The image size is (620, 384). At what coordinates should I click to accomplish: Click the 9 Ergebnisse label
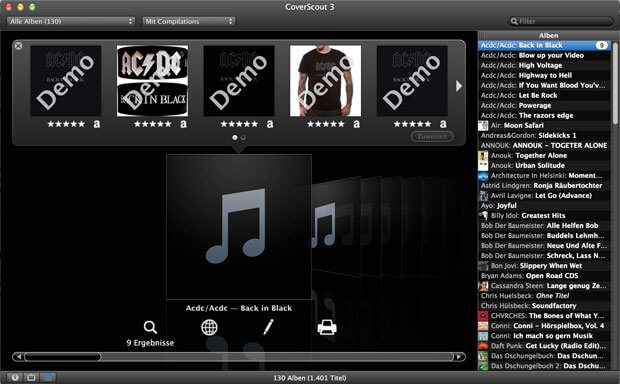pyautogui.click(x=150, y=343)
